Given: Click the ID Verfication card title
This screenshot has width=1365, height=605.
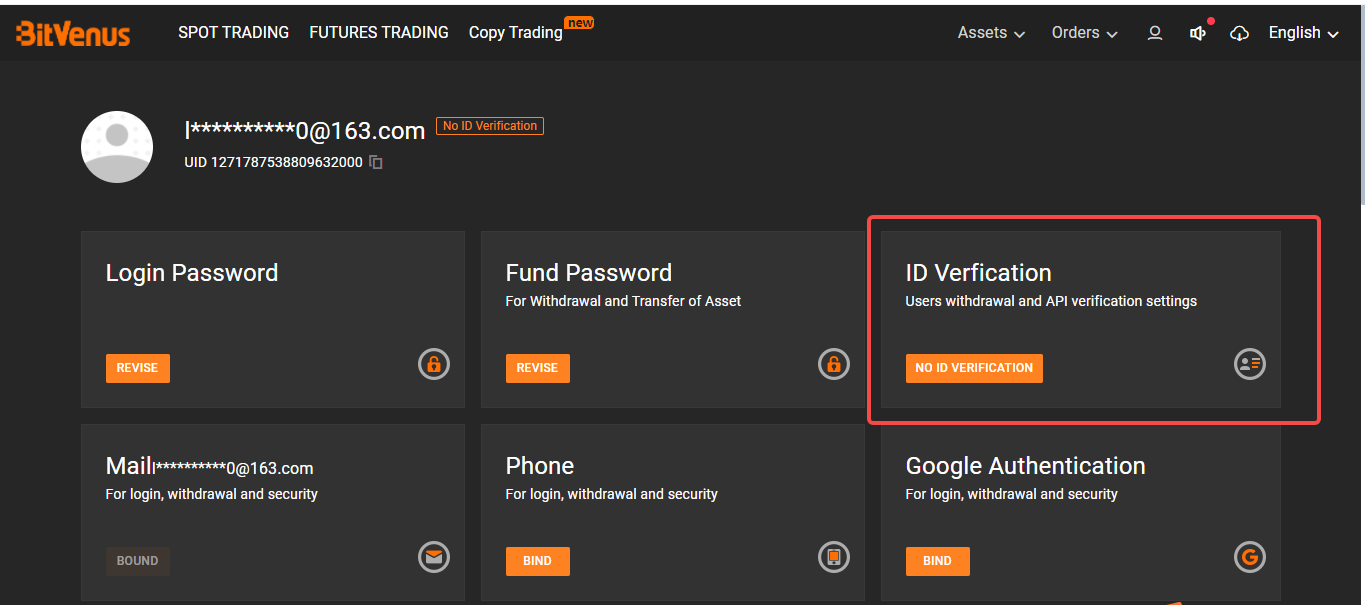Looking at the screenshot, I should [979, 273].
